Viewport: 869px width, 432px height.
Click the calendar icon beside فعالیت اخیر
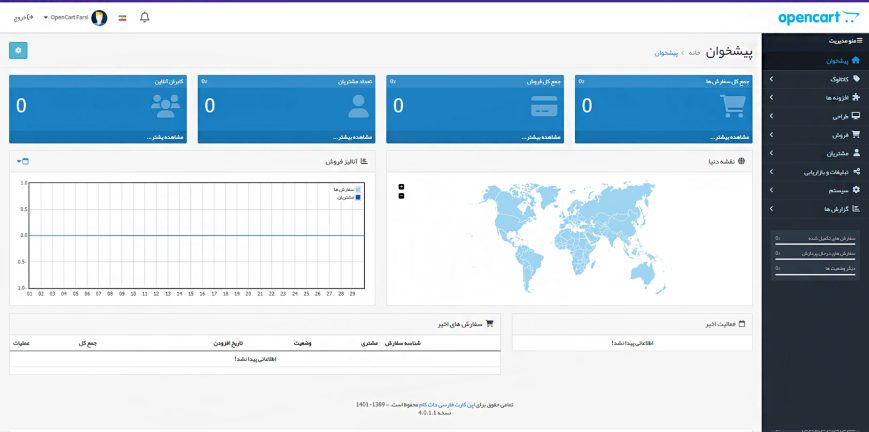742,324
